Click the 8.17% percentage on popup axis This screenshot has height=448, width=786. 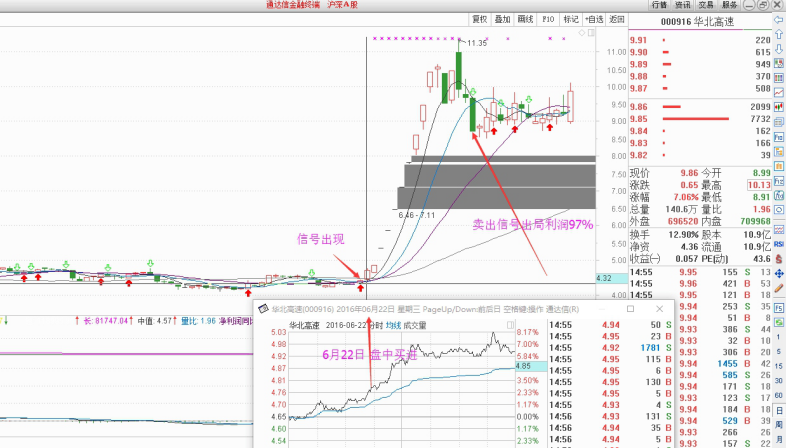(527, 332)
